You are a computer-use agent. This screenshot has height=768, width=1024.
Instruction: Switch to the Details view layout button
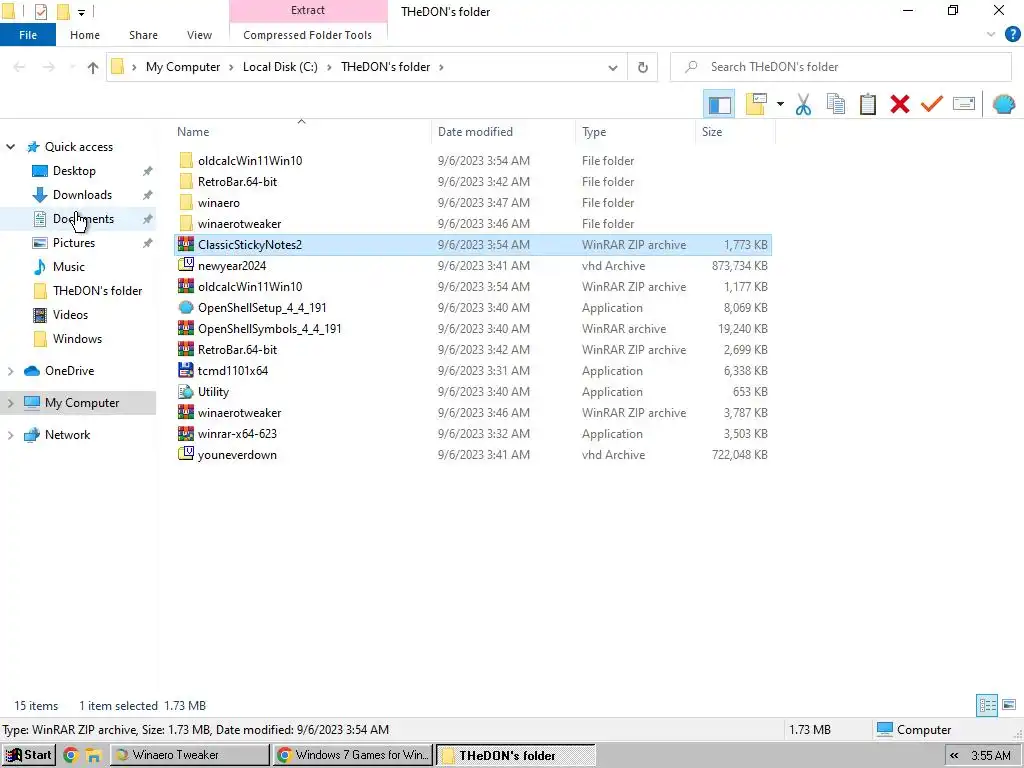(987, 705)
